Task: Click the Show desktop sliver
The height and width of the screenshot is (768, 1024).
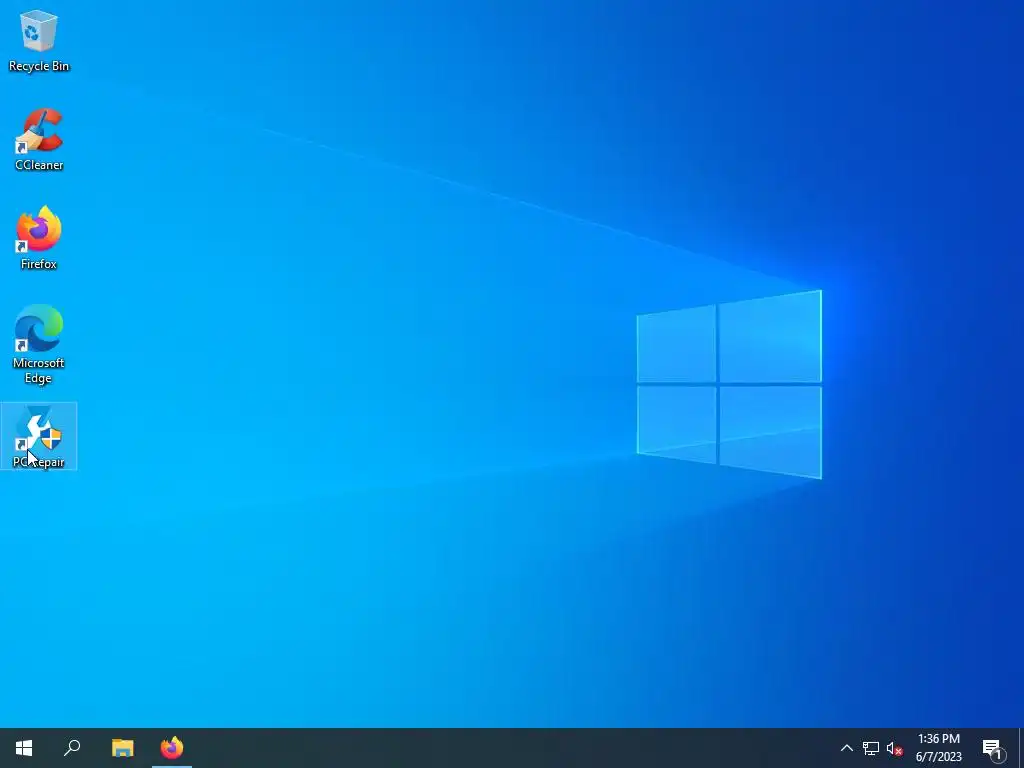Action: [x=1021, y=748]
